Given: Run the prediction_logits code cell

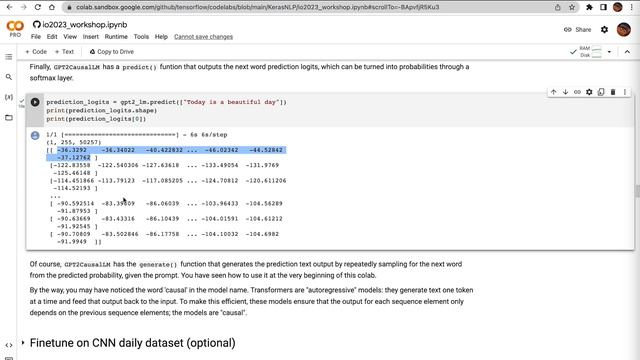Looking at the screenshot, I should [35, 102].
